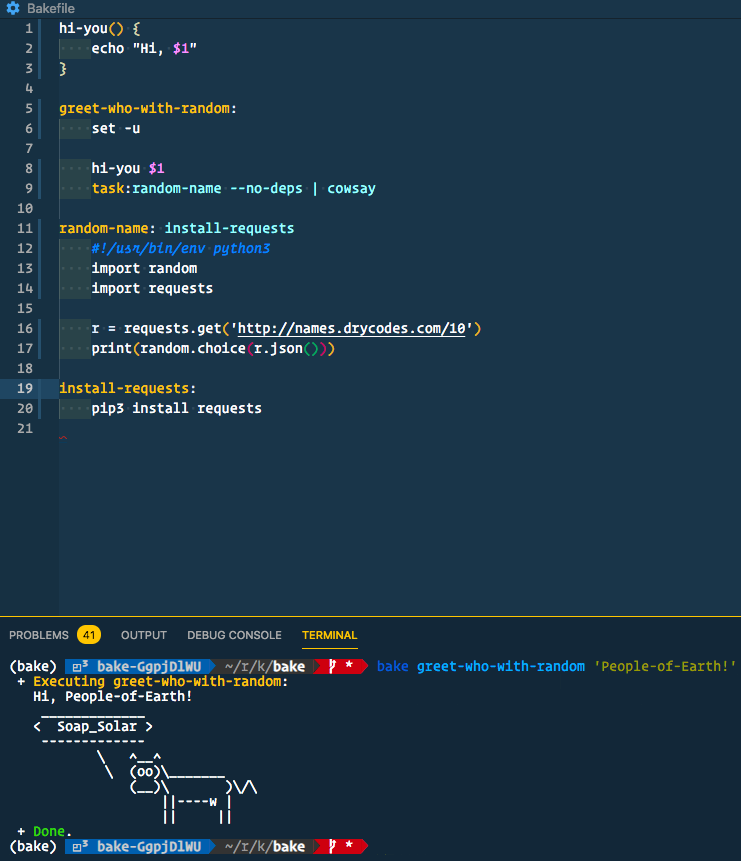
Task: Follow the names.drycodes.com URL link
Action: click(352, 328)
